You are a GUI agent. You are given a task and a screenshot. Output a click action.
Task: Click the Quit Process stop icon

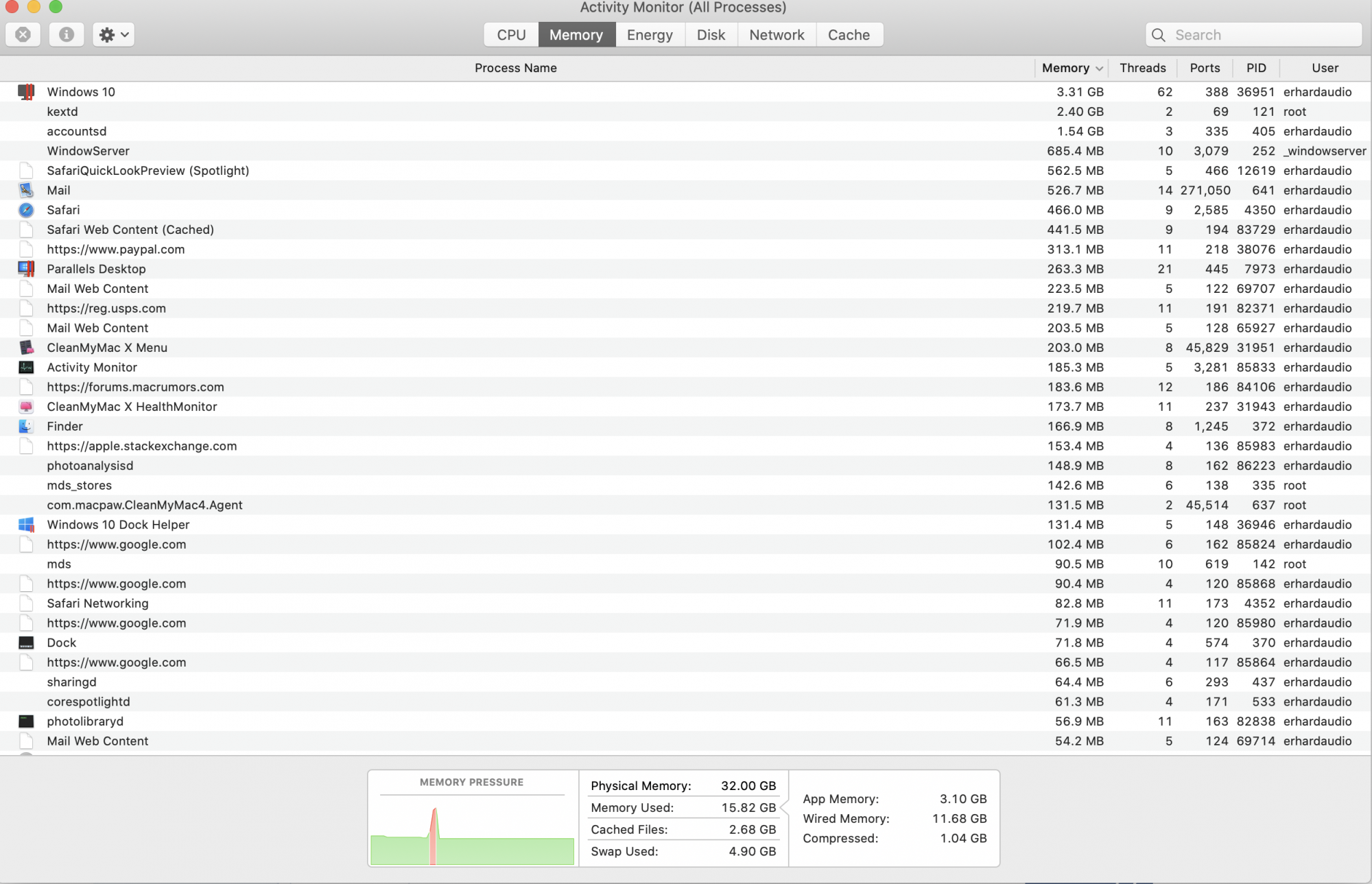(x=23, y=34)
